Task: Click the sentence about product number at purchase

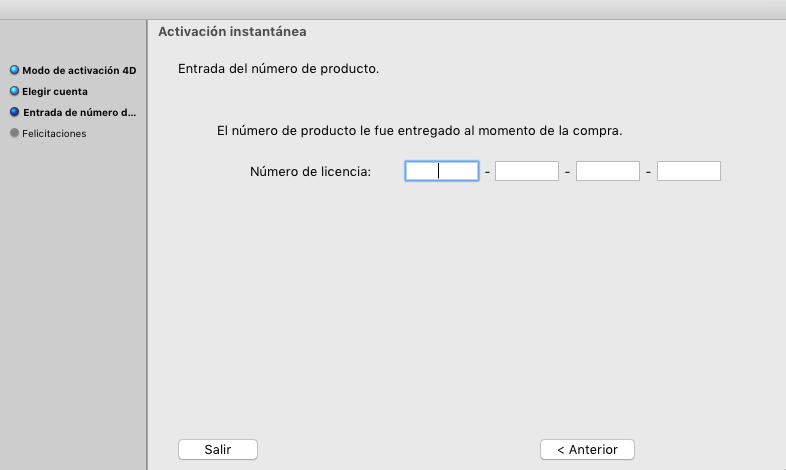Action: click(420, 130)
